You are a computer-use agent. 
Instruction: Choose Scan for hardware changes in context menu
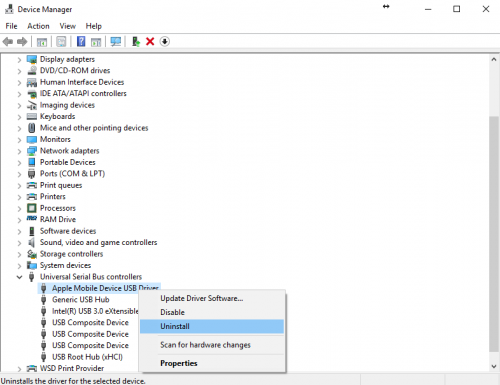[212, 345]
